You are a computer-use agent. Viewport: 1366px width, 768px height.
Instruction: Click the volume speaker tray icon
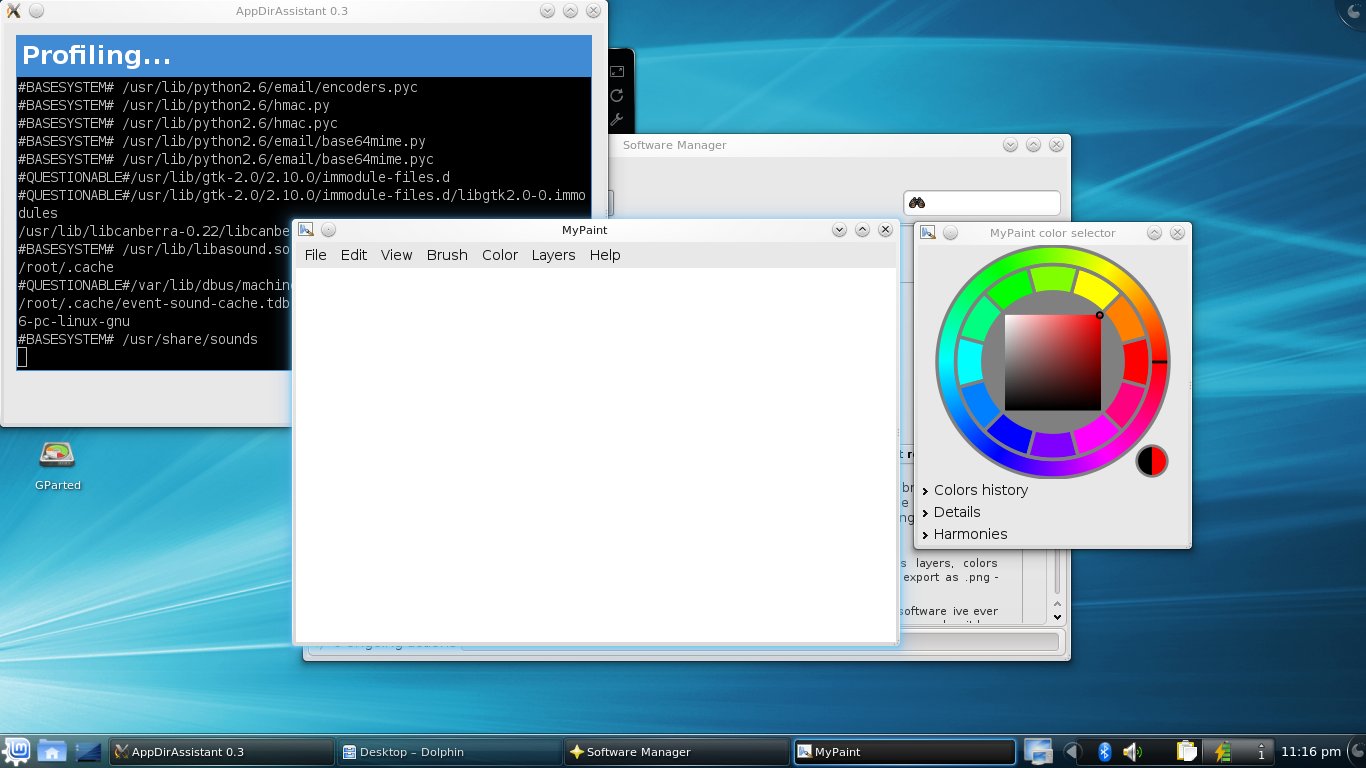click(1132, 751)
